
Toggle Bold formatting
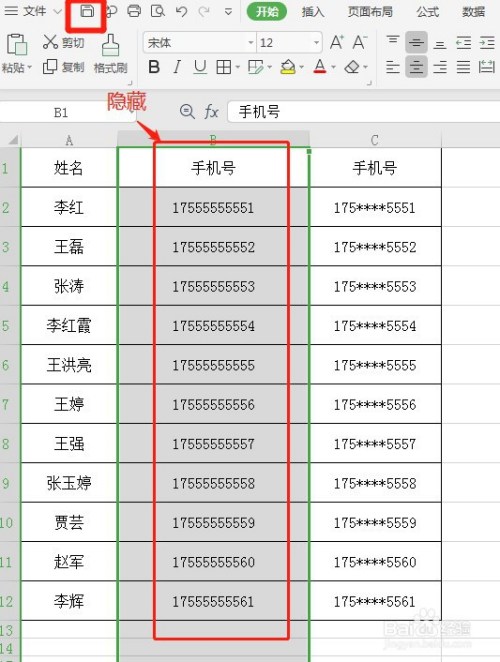click(x=154, y=67)
